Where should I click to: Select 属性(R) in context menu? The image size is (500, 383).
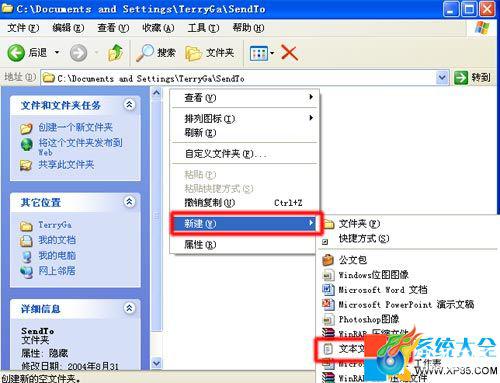click(x=244, y=245)
